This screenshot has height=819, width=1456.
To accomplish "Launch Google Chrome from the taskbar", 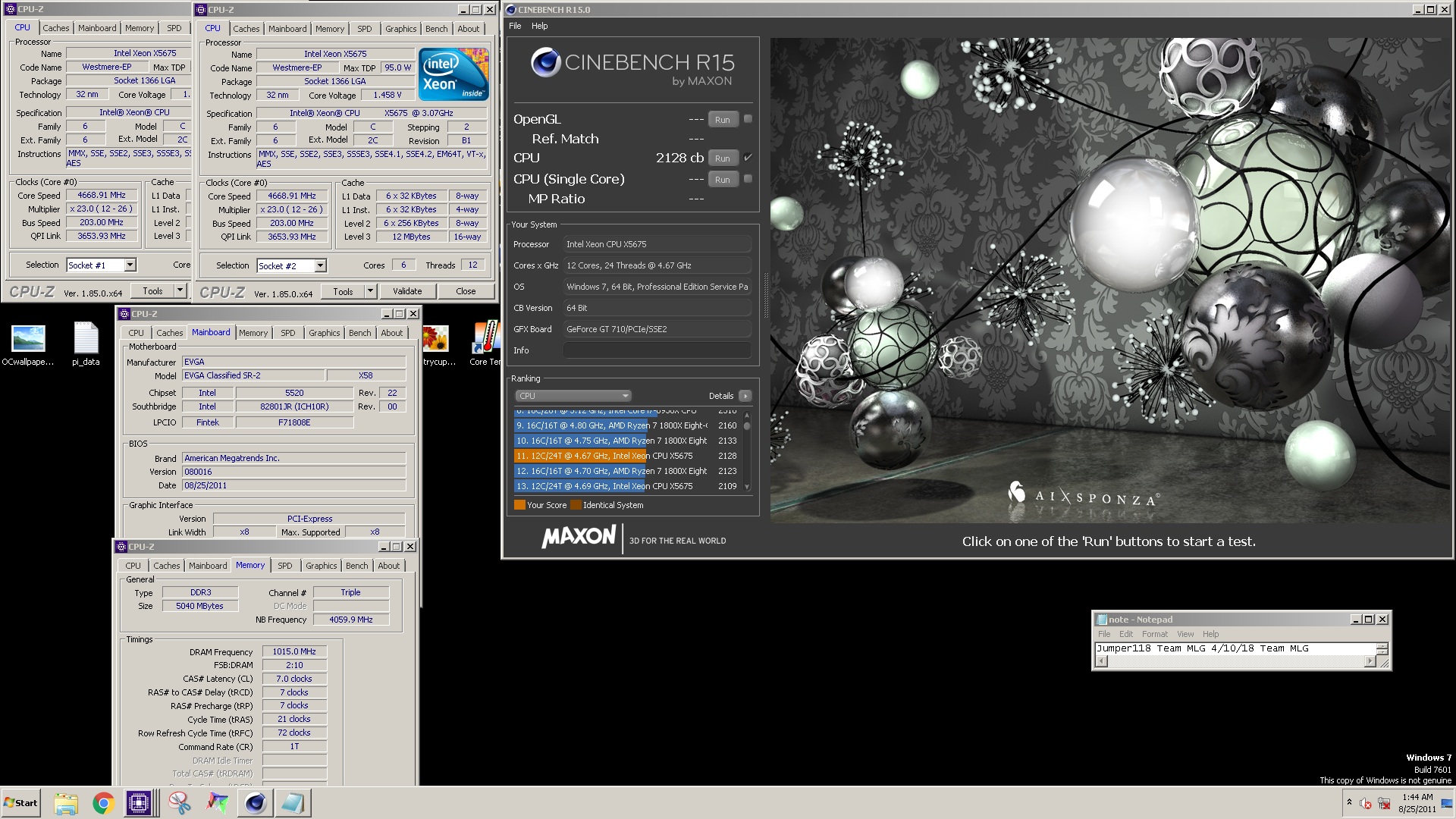I will click(x=103, y=803).
